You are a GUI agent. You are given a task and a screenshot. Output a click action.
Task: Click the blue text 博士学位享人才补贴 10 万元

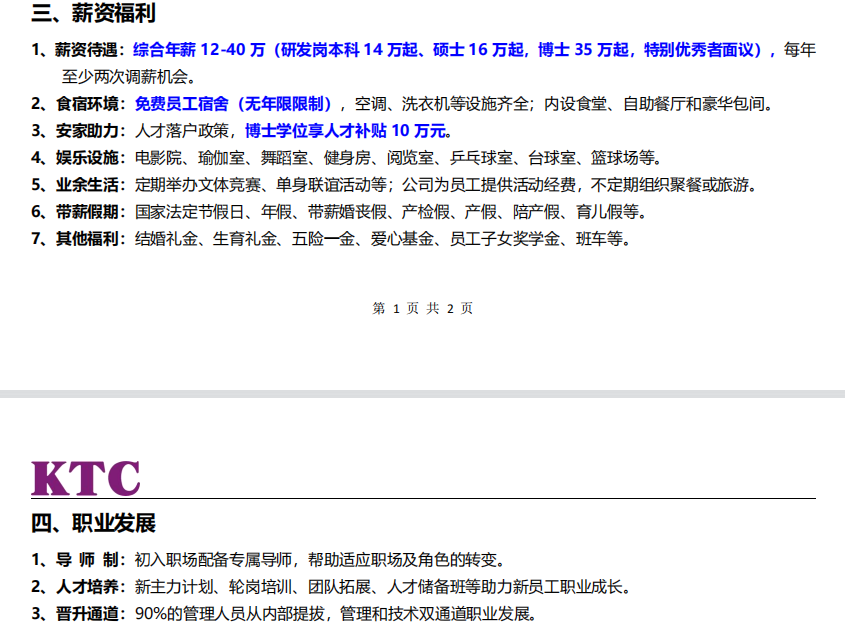coord(347,131)
